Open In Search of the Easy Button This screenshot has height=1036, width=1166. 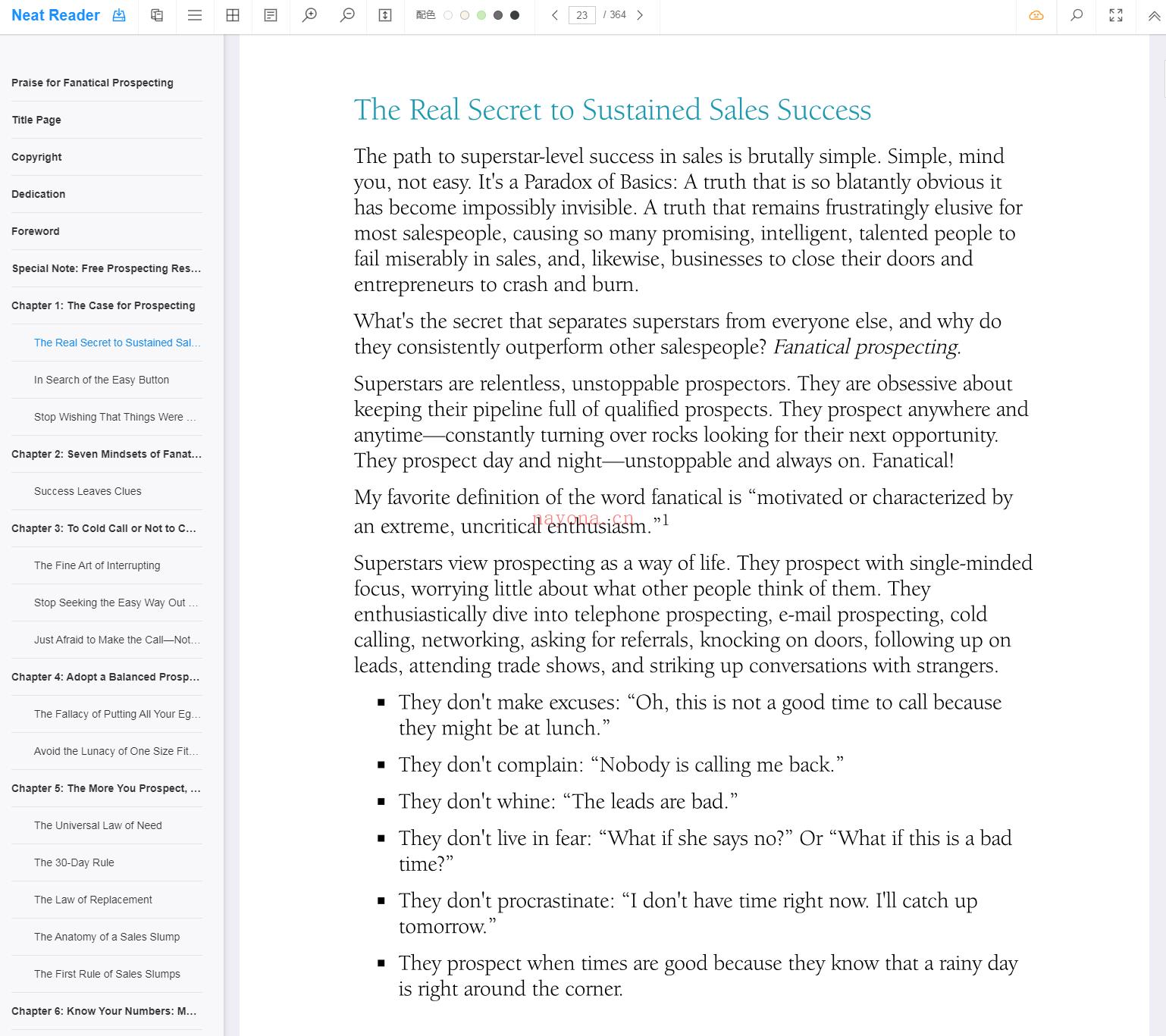(x=102, y=380)
